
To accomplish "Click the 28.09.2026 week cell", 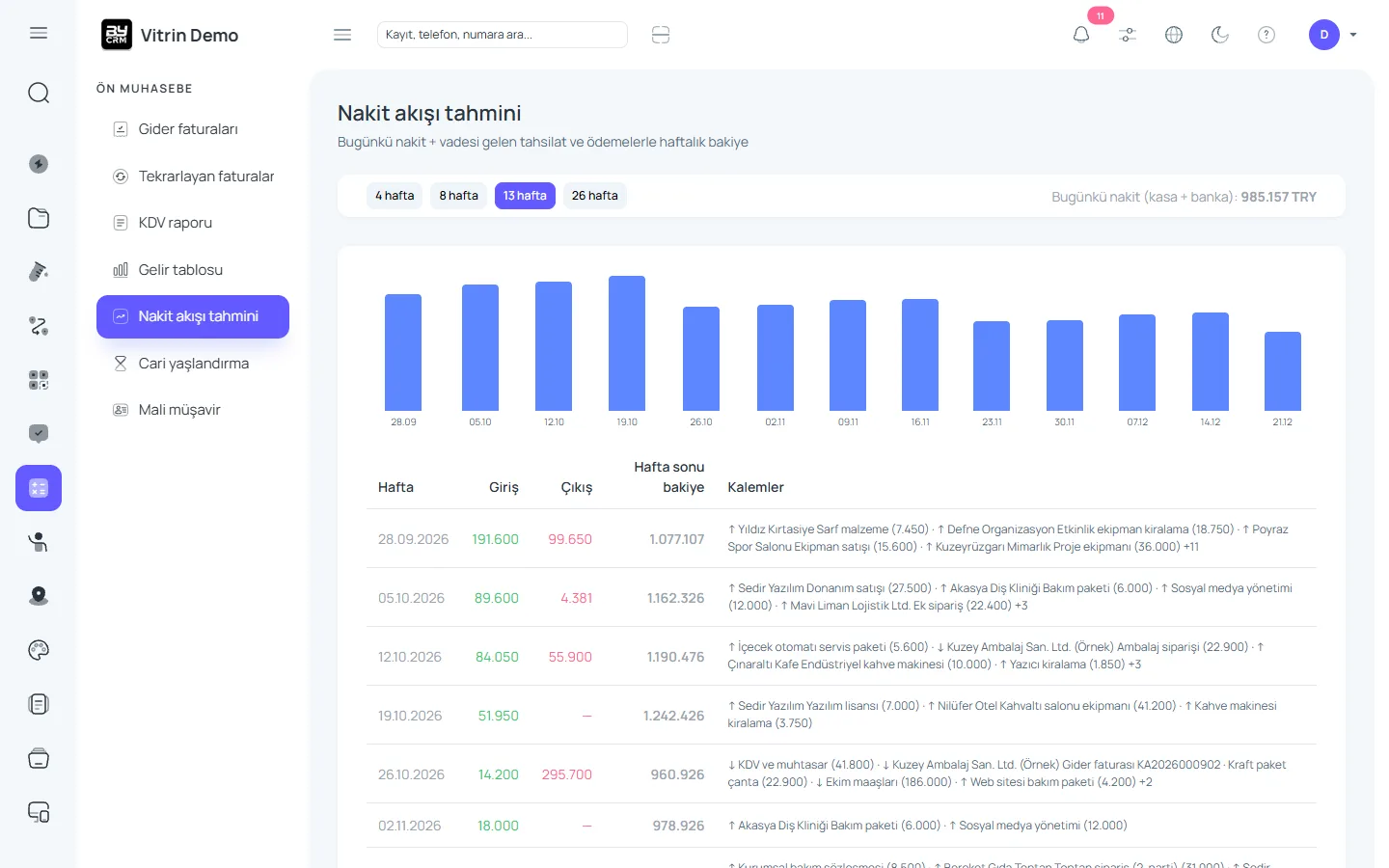I will [x=413, y=539].
